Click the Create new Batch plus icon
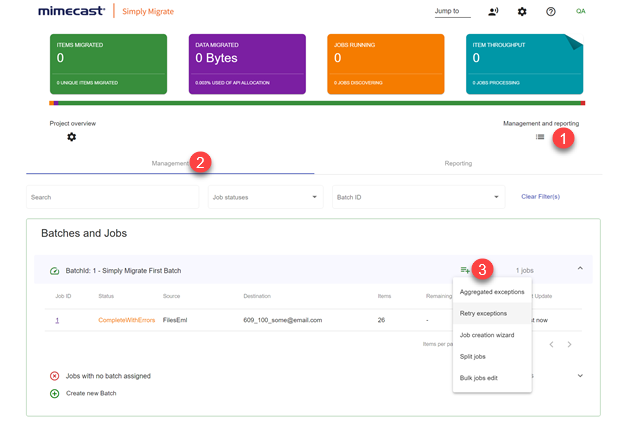This screenshot has height=439, width=628. (x=54, y=393)
